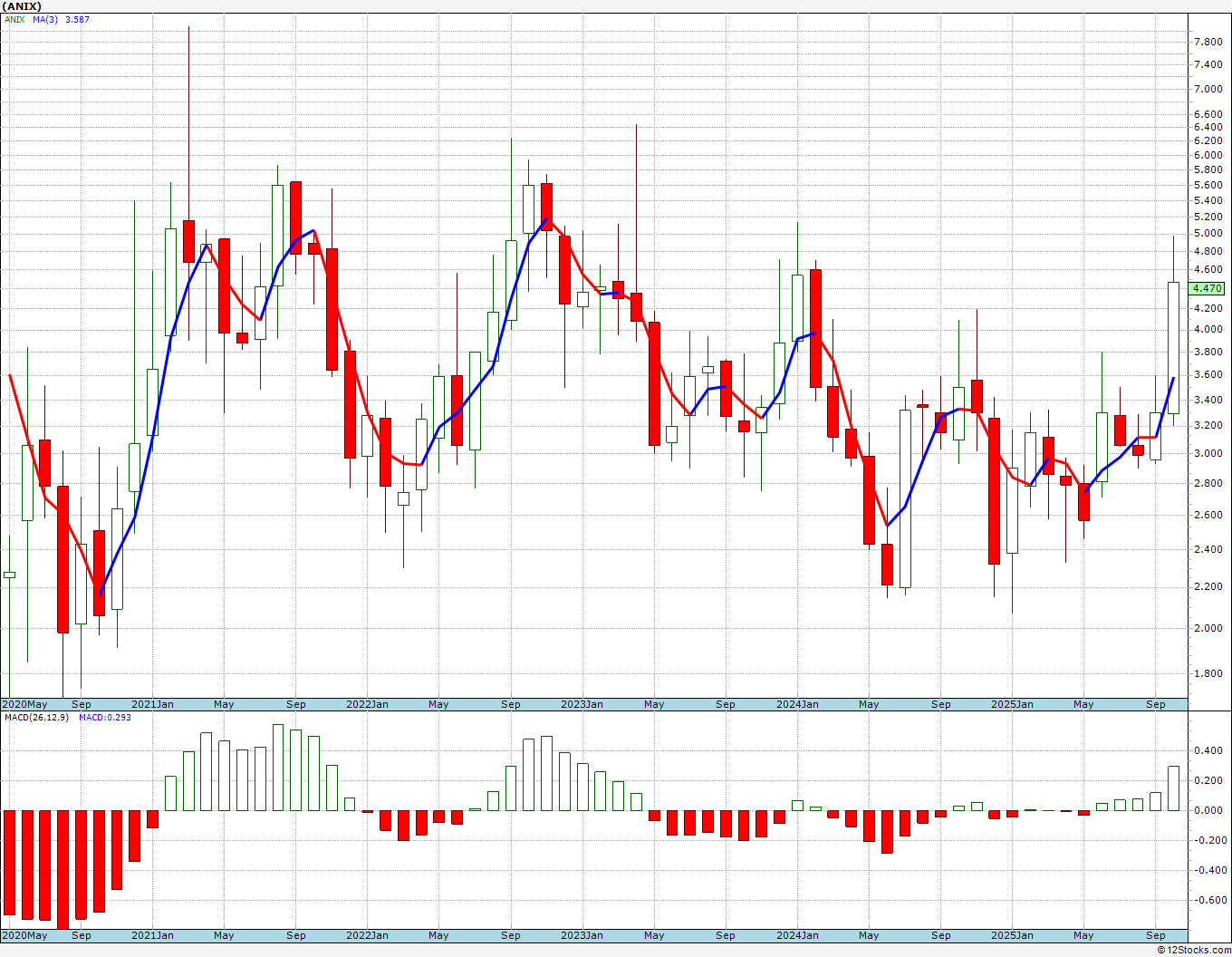Click 2020May on the price chart time axis
Image resolution: width=1232 pixels, height=957 pixels.
click(25, 704)
